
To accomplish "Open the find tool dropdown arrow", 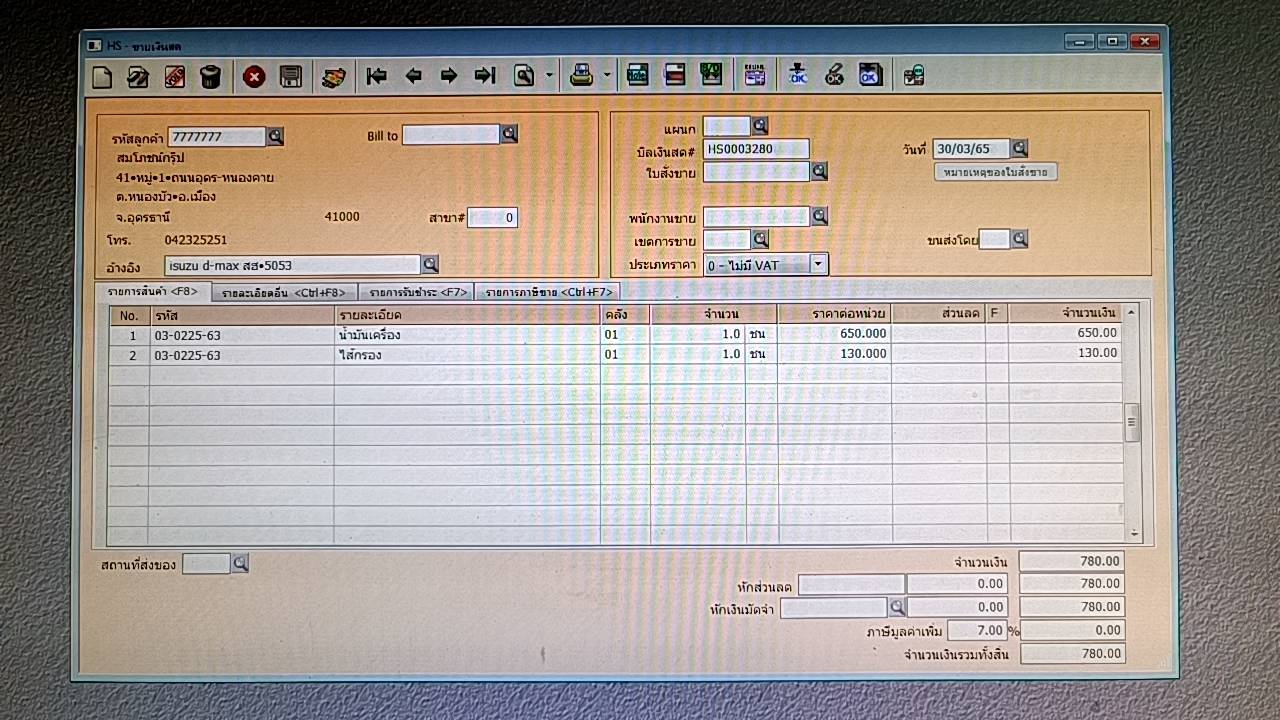I will (549, 76).
